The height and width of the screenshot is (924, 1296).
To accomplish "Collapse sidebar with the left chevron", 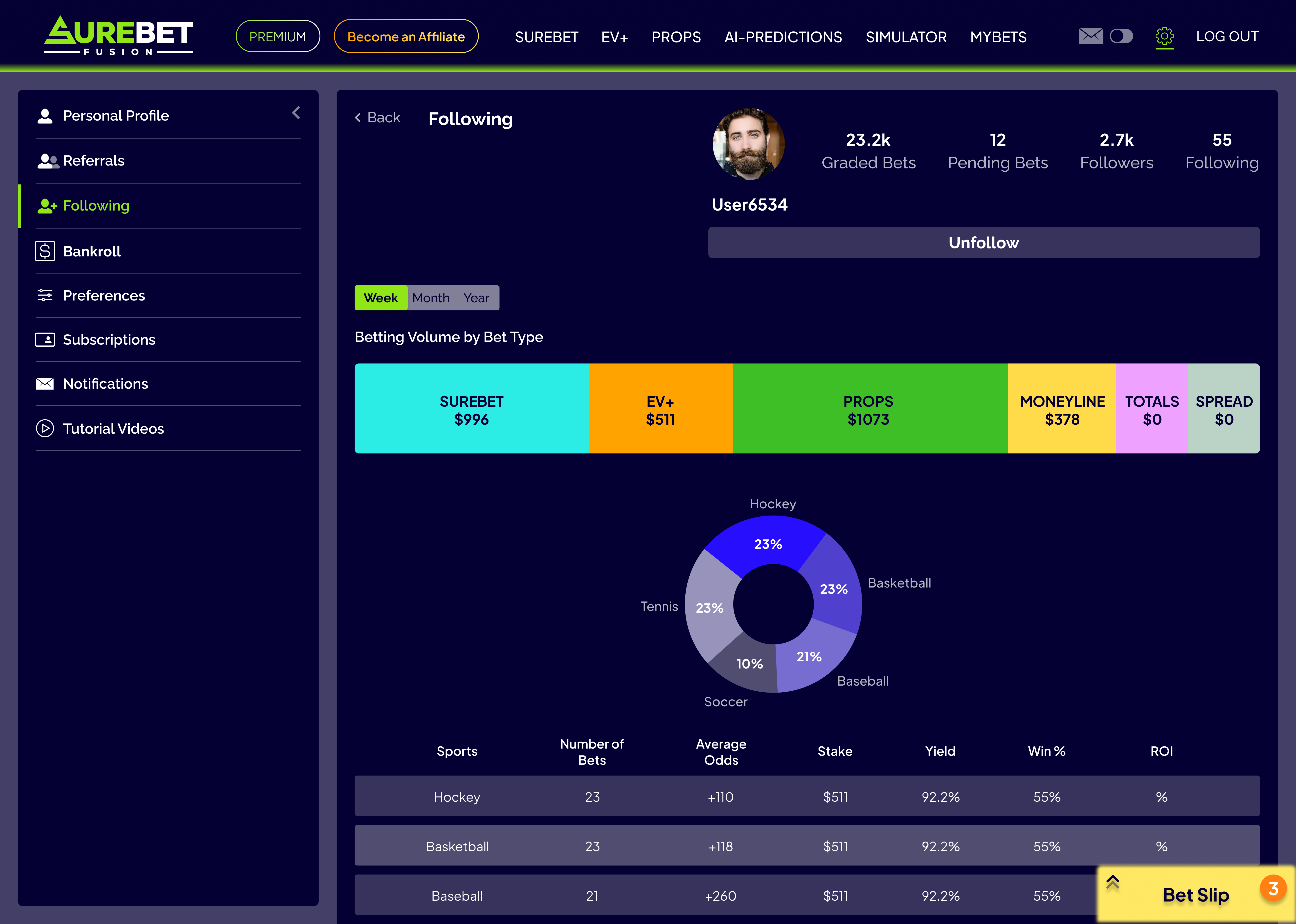I will (x=296, y=113).
